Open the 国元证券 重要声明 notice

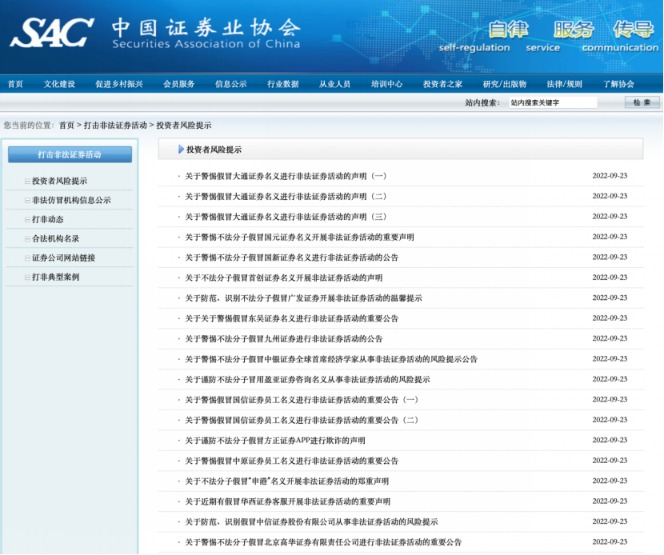[299, 237]
